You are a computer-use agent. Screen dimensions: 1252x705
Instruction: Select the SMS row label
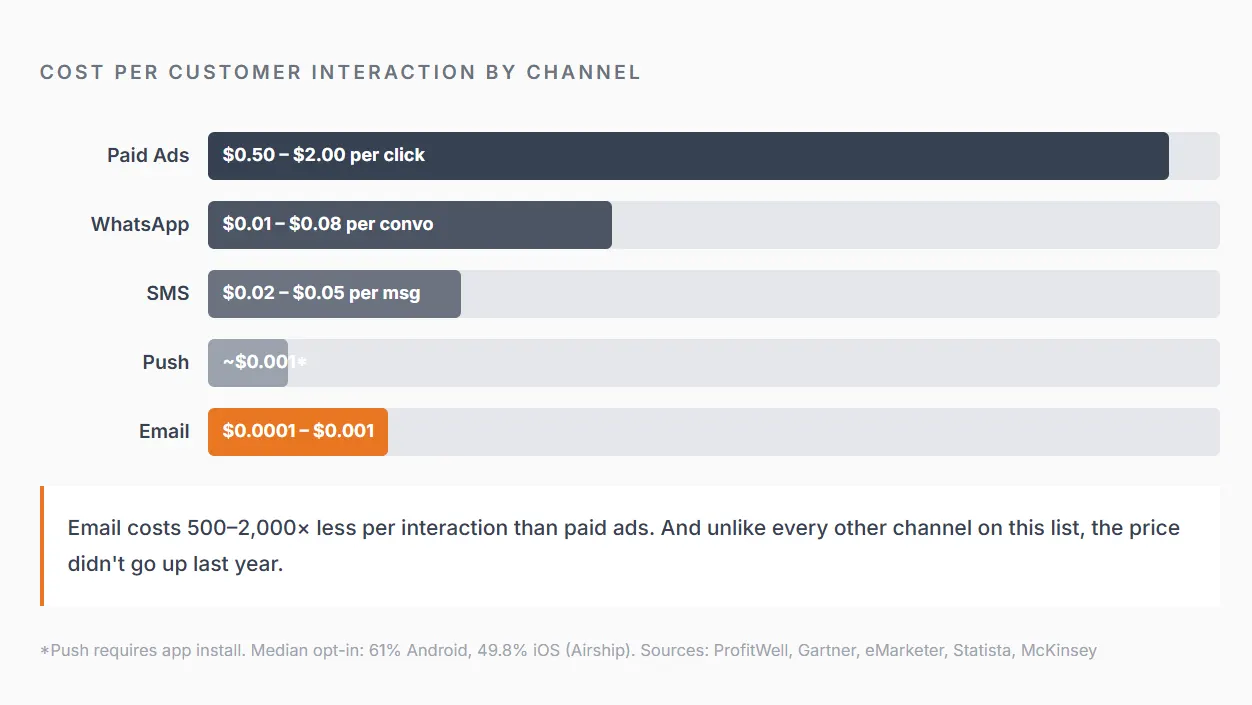pyautogui.click(x=168, y=294)
